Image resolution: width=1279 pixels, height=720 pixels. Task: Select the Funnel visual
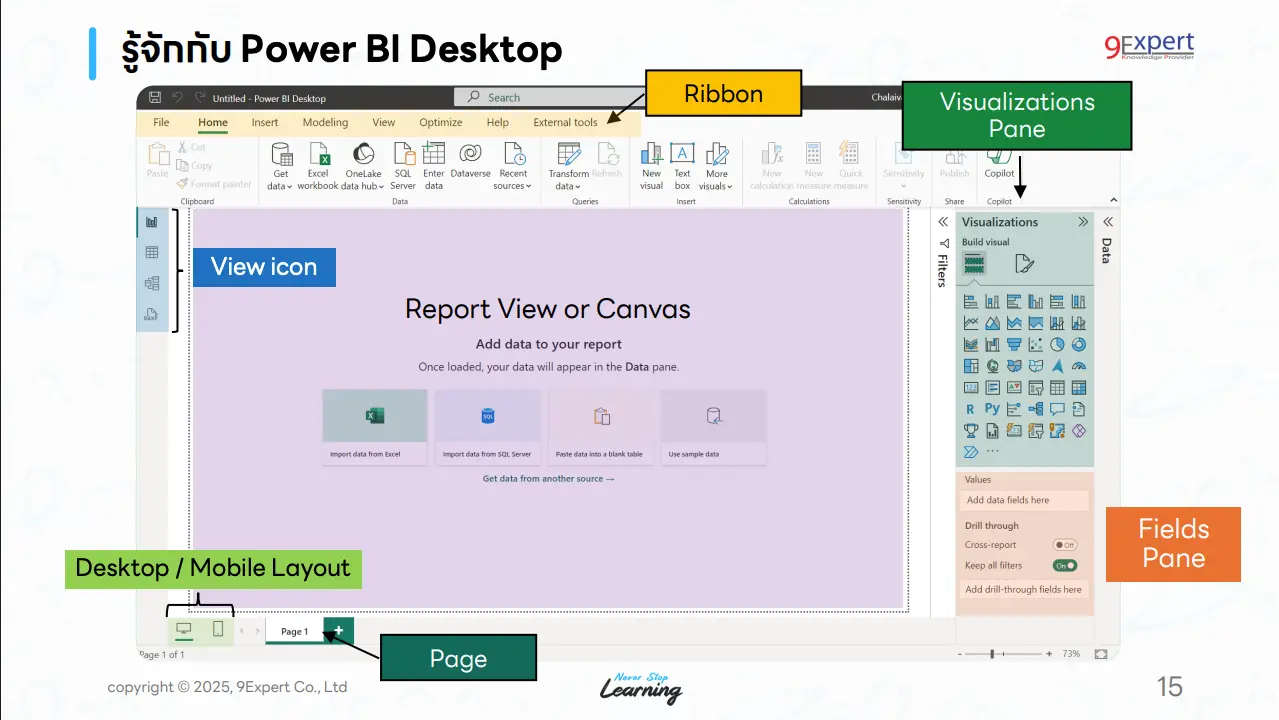(x=1014, y=344)
